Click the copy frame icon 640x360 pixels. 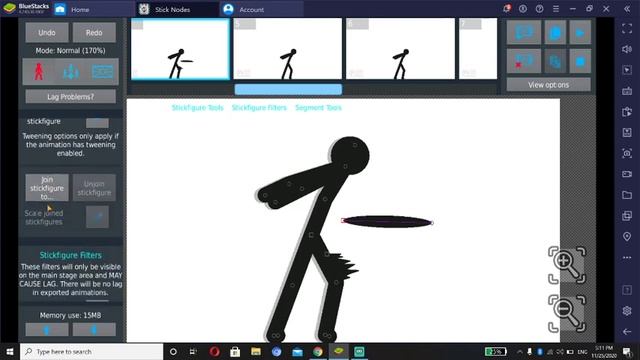coord(556,32)
